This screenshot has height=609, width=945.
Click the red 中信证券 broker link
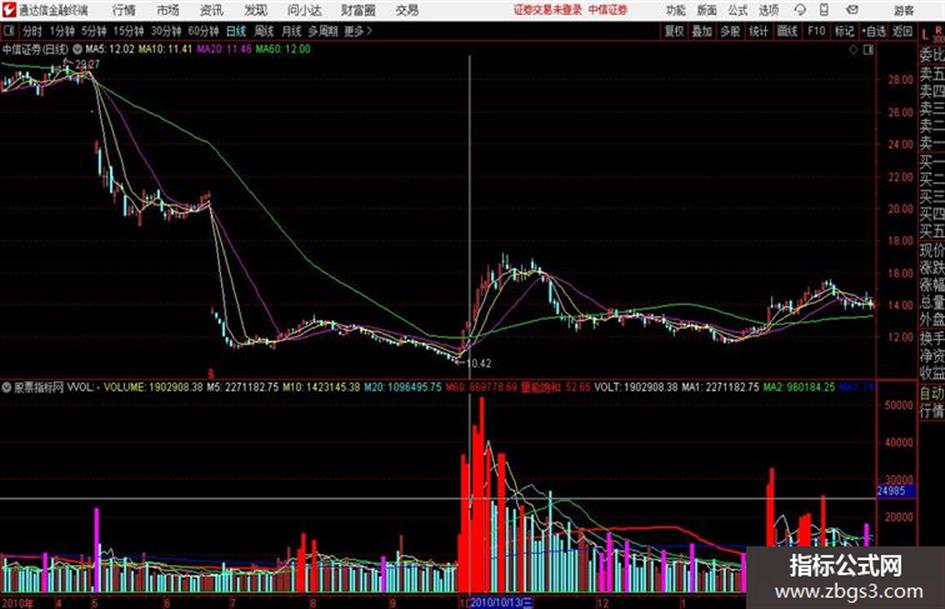pos(608,10)
